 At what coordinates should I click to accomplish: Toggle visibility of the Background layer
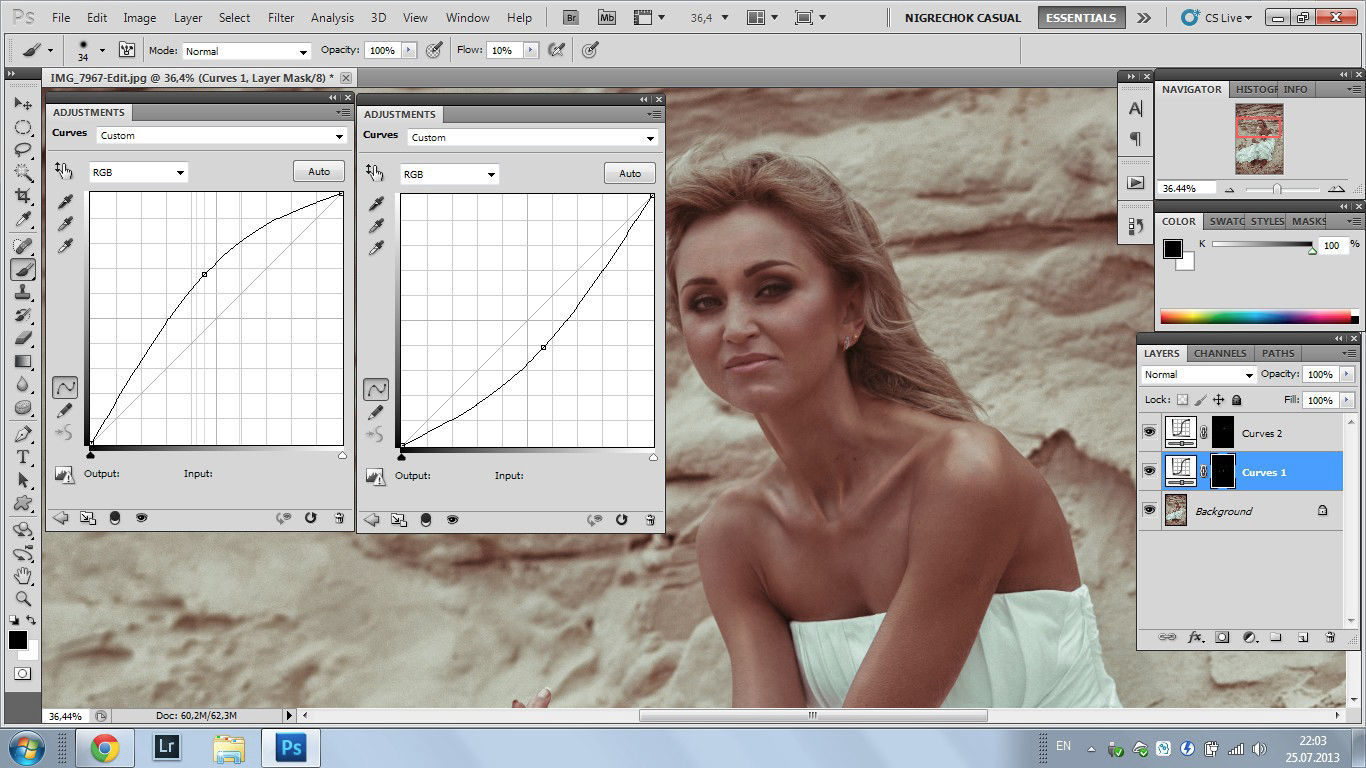point(1149,511)
